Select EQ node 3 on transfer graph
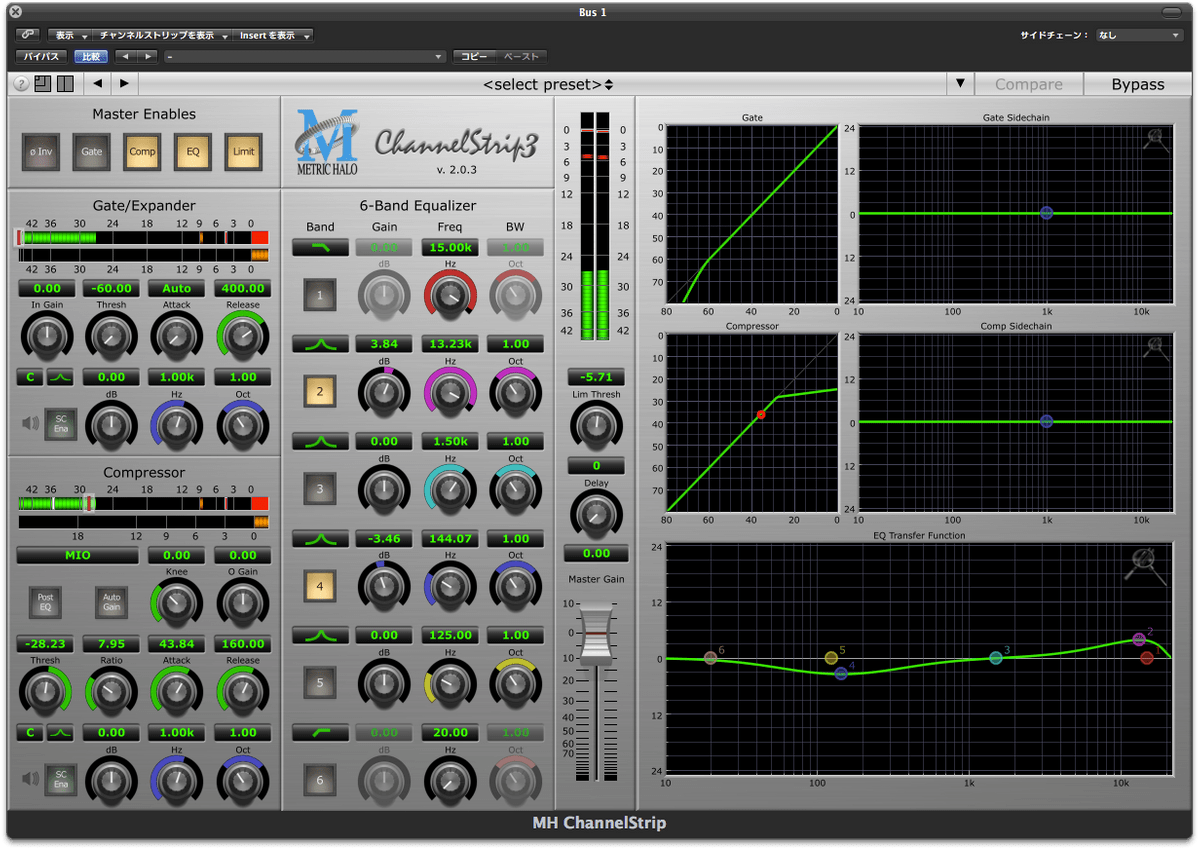 (x=996, y=657)
